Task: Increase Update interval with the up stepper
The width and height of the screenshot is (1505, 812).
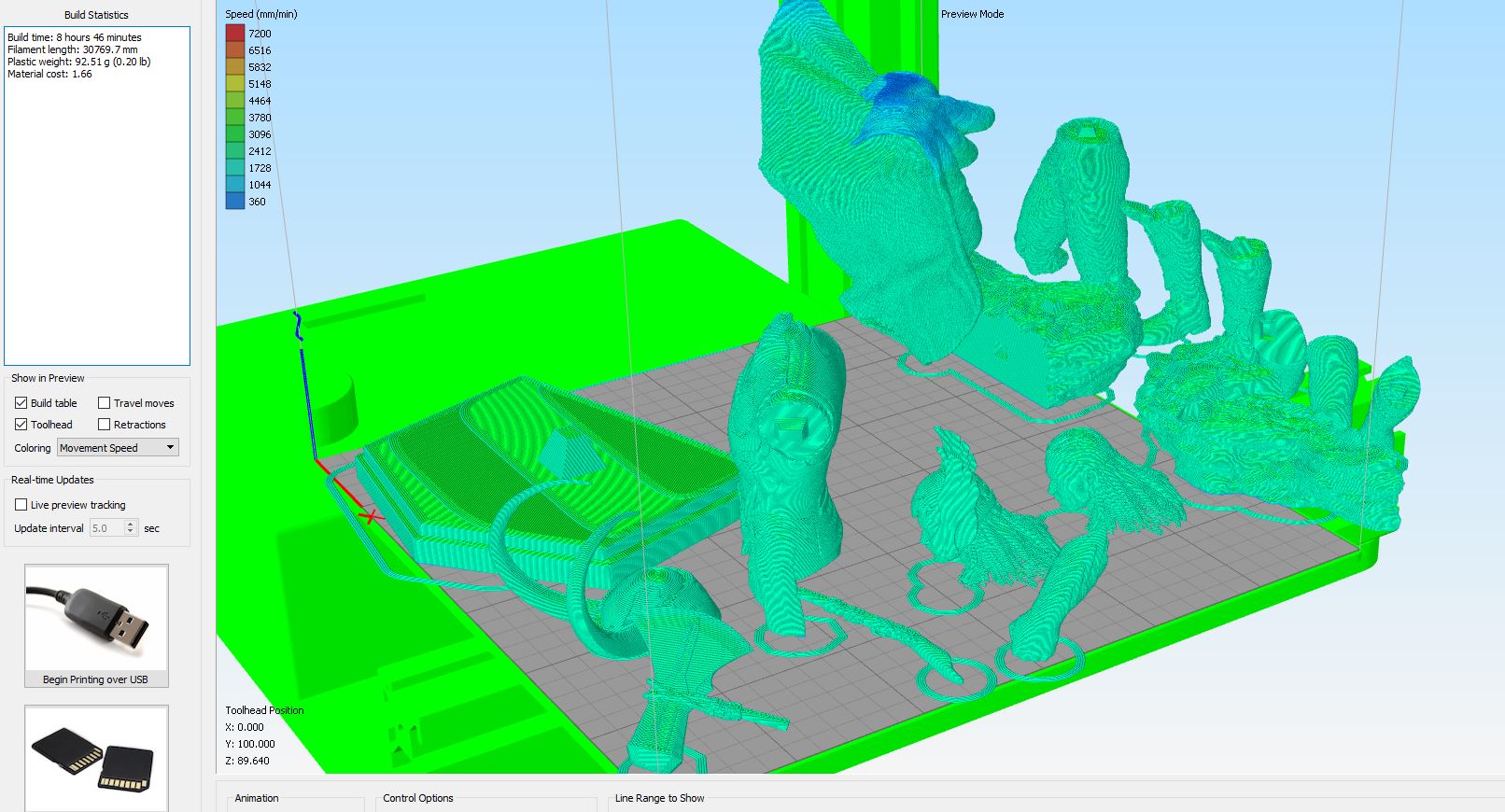Action: 131,525
